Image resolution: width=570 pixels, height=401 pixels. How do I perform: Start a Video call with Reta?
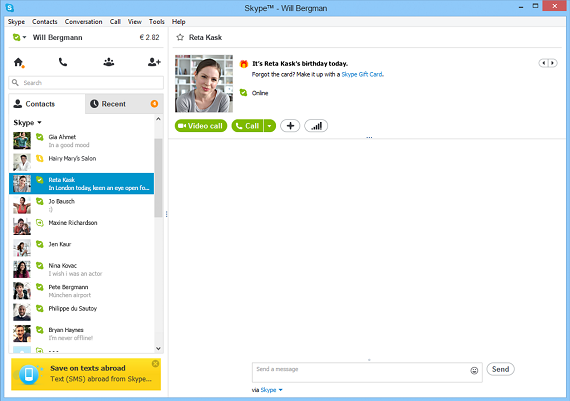point(201,126)
